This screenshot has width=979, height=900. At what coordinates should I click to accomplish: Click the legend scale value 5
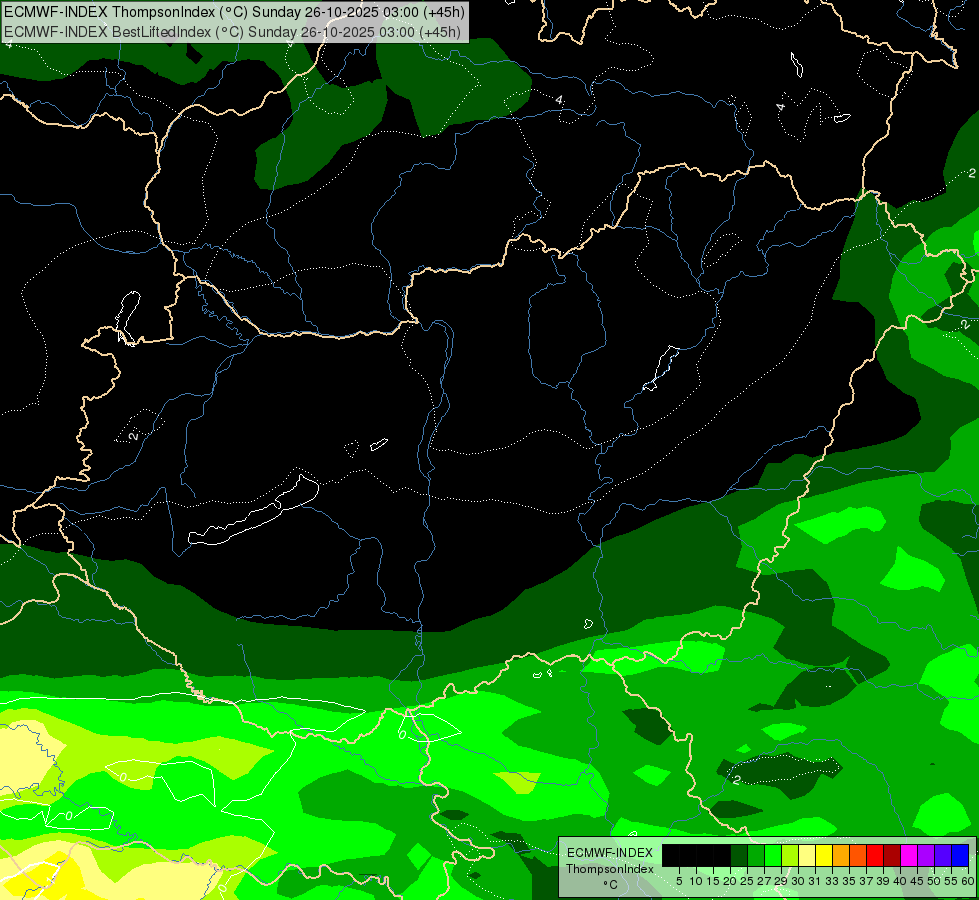click(679, 881)
